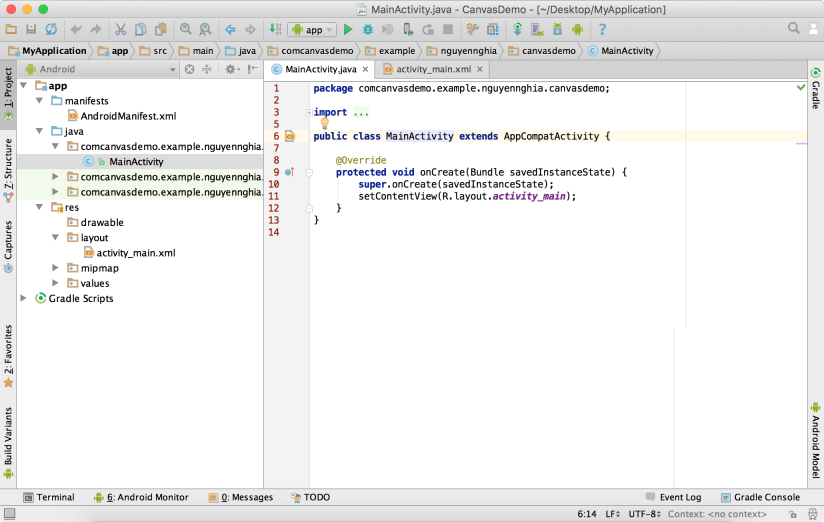Open the Messages tool window

(x=241, y=497)
